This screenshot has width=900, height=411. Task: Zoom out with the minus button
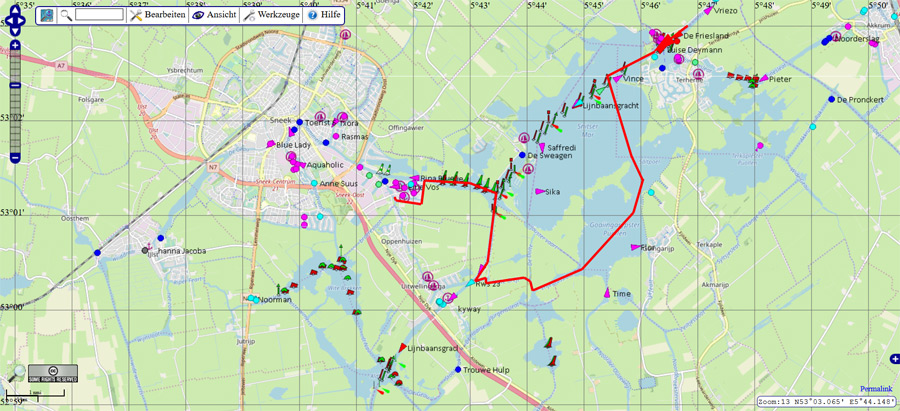[15, 158]
